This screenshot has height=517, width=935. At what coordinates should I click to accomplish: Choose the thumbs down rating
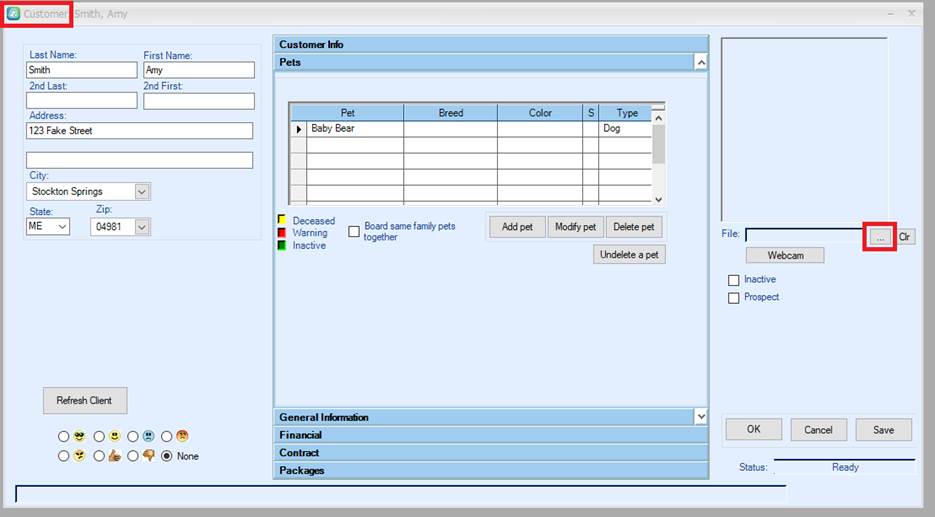[133, 456]
